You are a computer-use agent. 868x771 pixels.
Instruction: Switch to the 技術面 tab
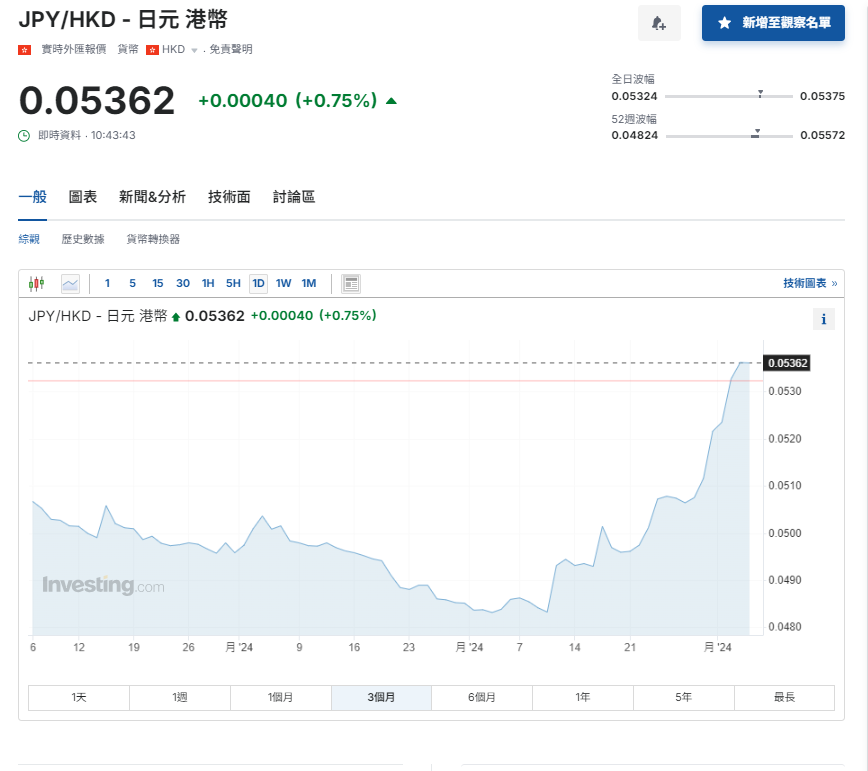click(228, 196)
